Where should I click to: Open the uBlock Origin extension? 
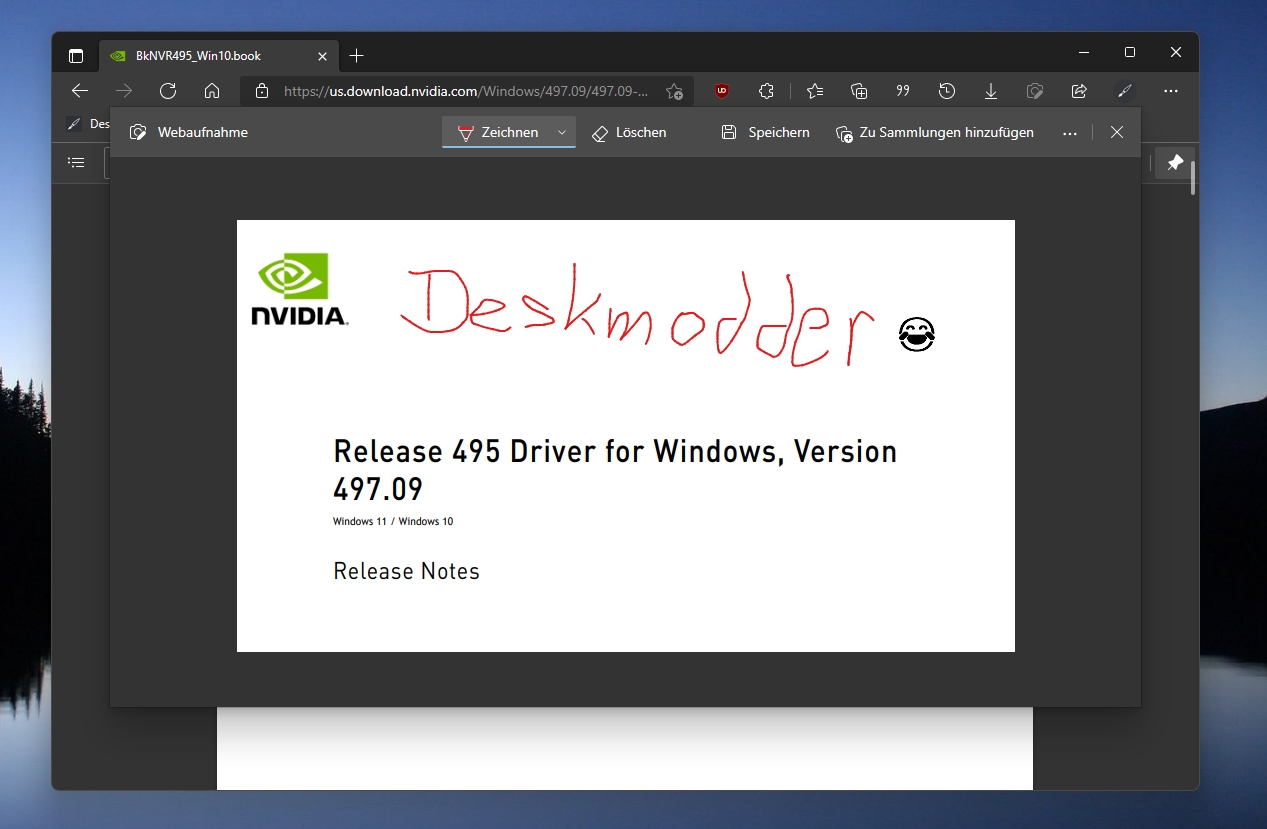[x=722, y=91]
